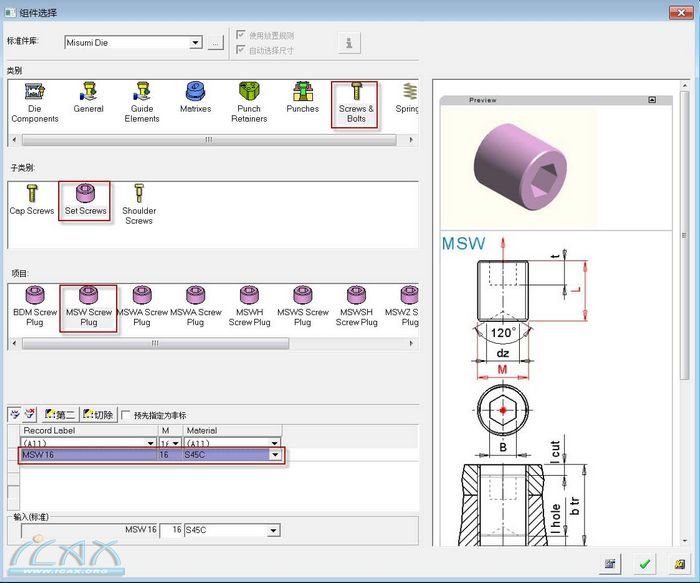Click the category list horizontal scrollbar
The width and height of the screenshot is (700, 583).
(209, 140)
